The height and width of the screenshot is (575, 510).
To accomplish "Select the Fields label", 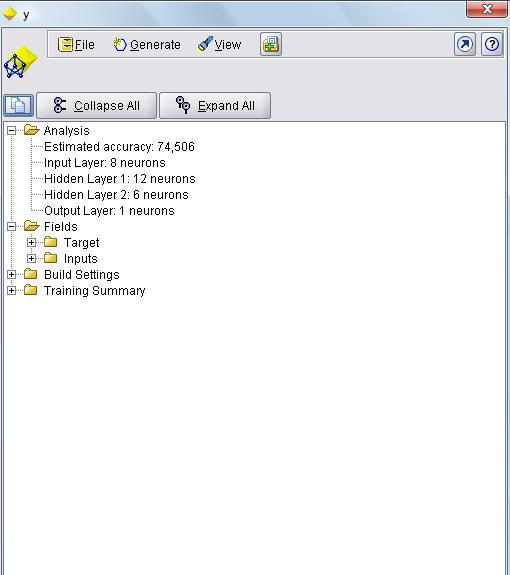I will click(x=60, y=227).
